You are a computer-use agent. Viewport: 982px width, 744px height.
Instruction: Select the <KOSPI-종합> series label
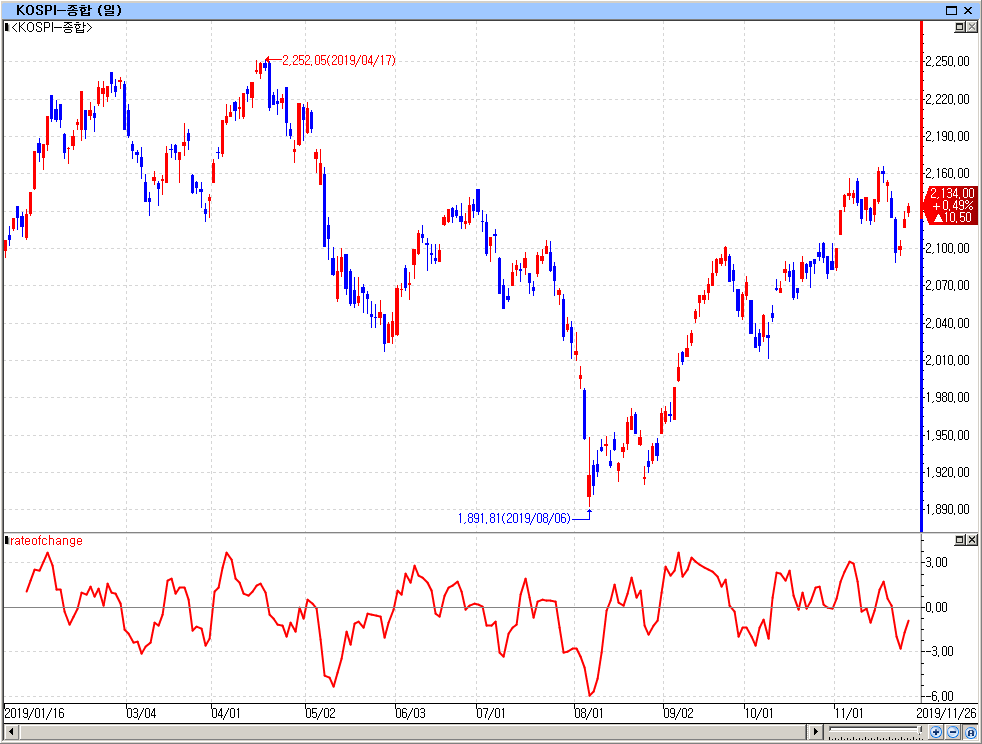pyautogui.click(x=51, y=27)
